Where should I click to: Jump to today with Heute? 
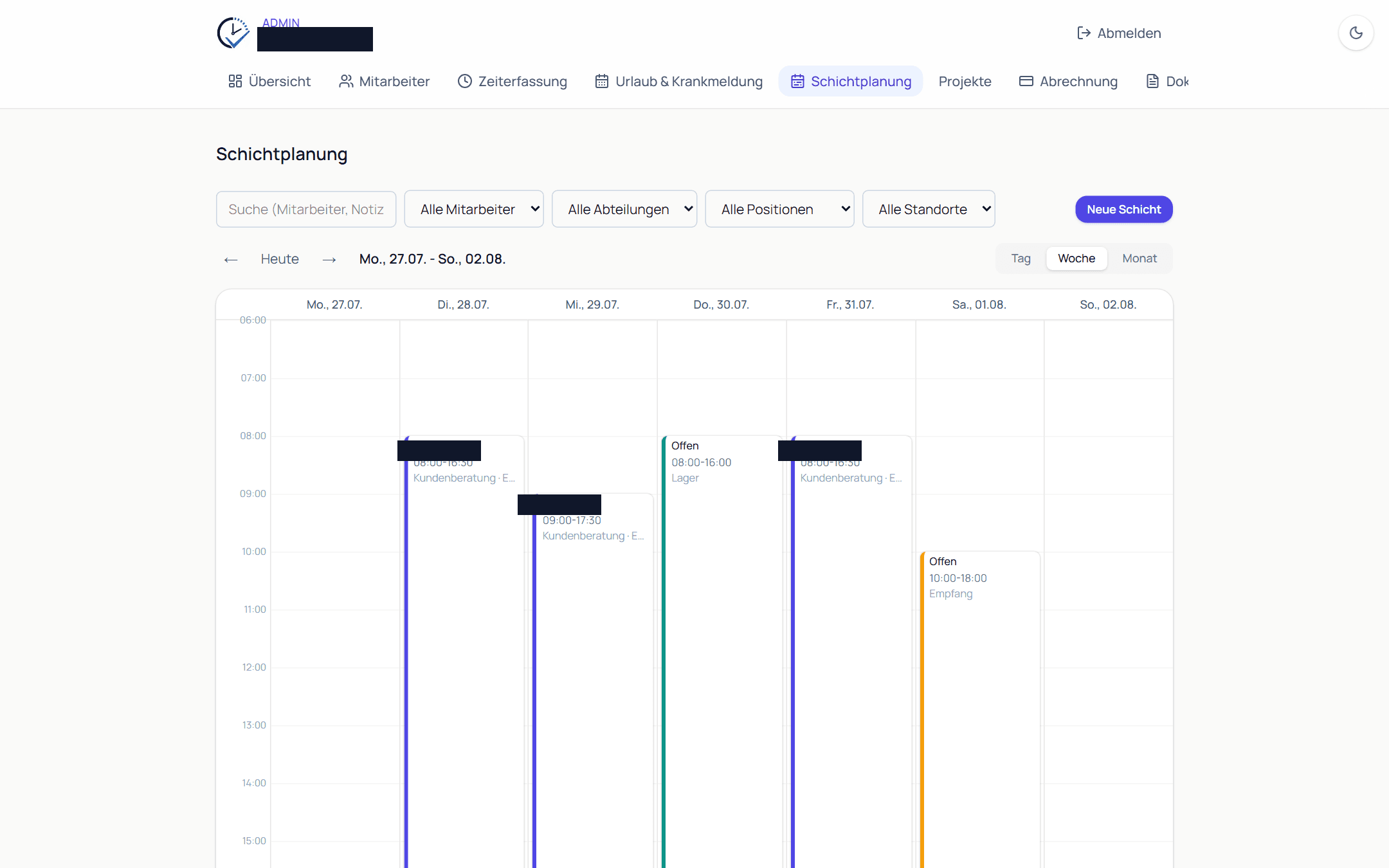pos(280,259)
